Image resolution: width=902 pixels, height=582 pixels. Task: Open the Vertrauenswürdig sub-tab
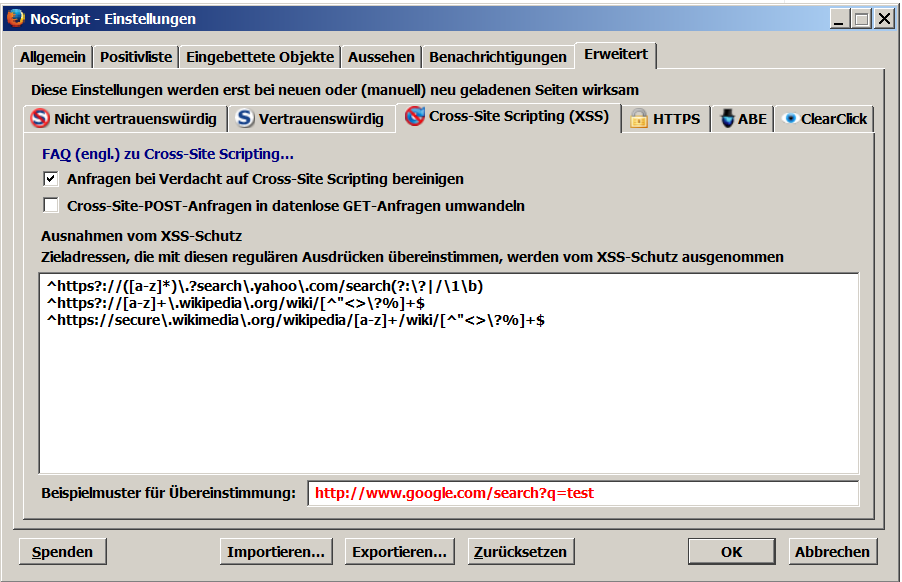tap(311, 118)
